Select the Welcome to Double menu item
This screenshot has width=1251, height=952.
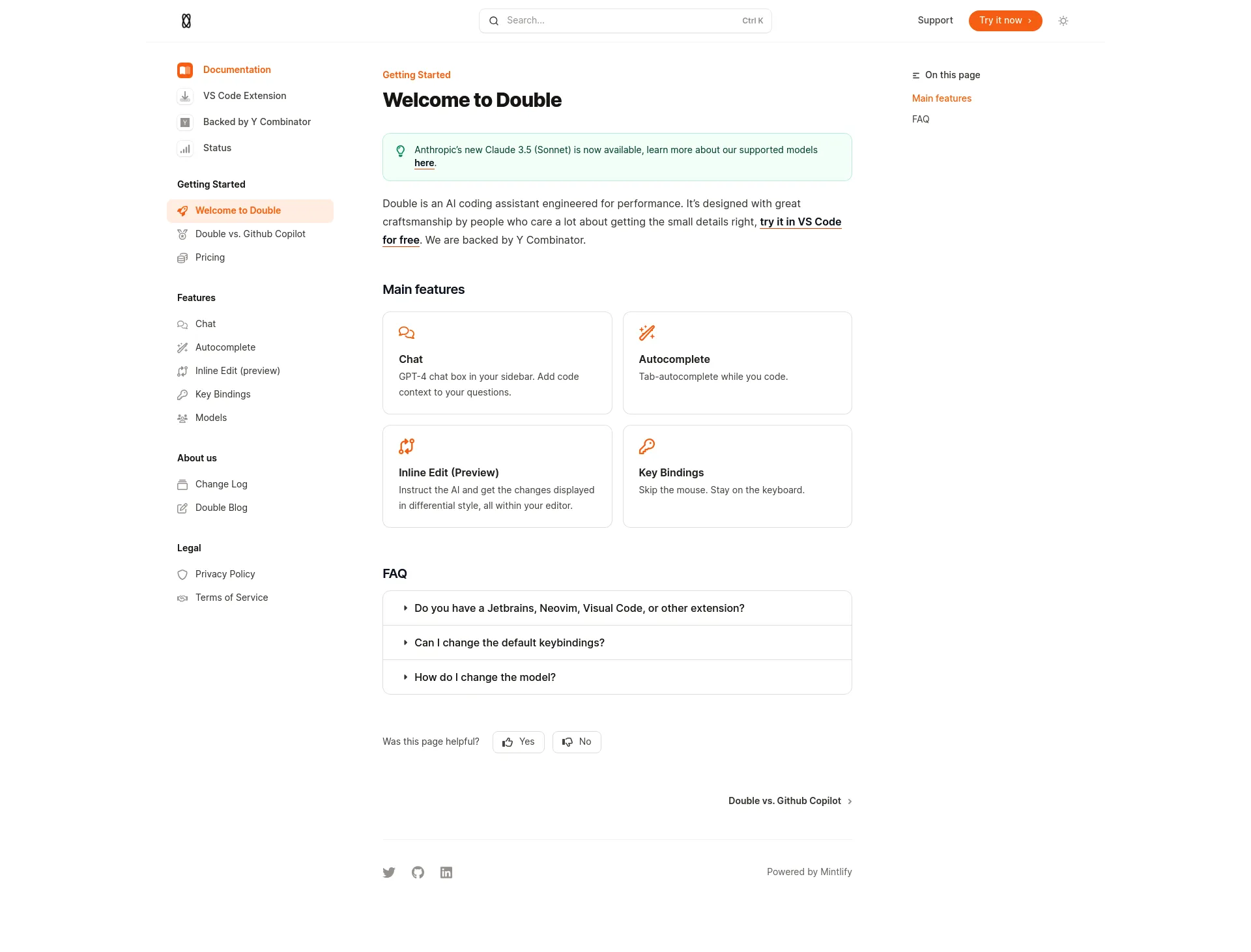pos(238,210)
